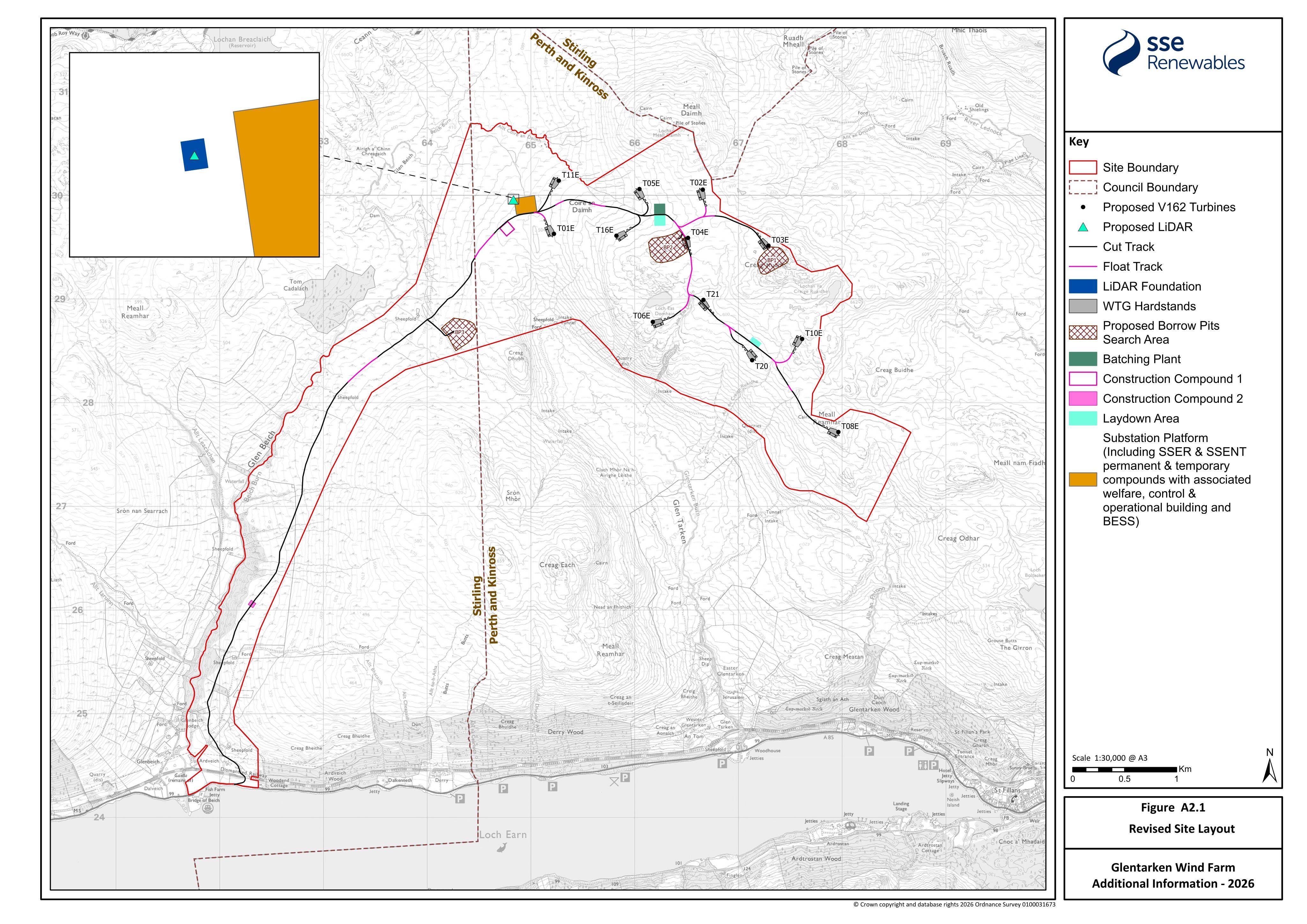
Task: Click the turbine label T11E
Action: click(x=571, y=175)
